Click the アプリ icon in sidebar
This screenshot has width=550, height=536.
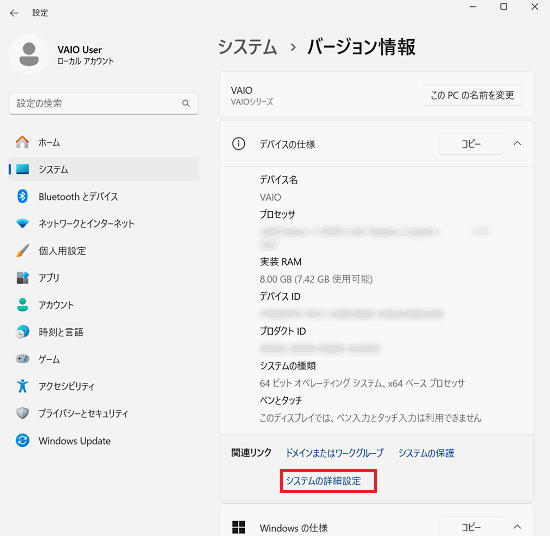[22, 277]
